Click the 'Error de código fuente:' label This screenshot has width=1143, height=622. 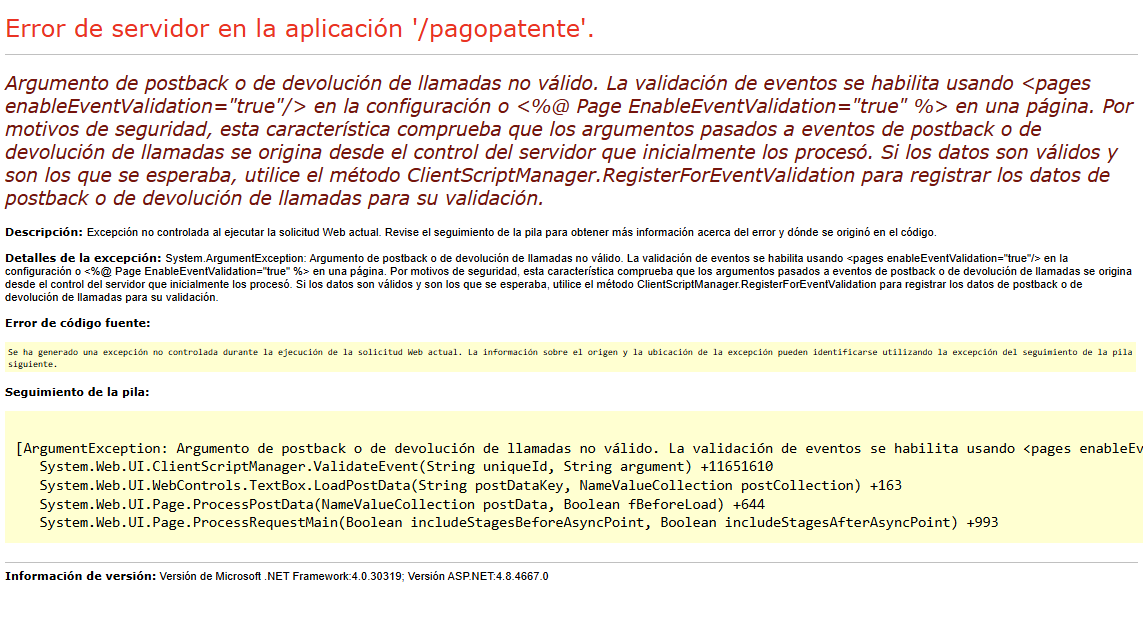pyautogui.click(x=77, y=323)
